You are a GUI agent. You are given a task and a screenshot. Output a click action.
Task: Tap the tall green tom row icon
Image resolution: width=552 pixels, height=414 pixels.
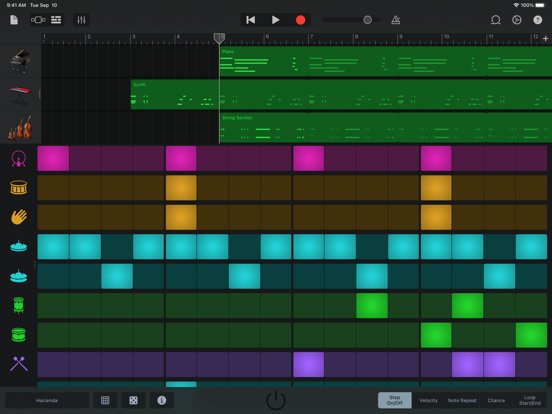click(x=19, y=305)
